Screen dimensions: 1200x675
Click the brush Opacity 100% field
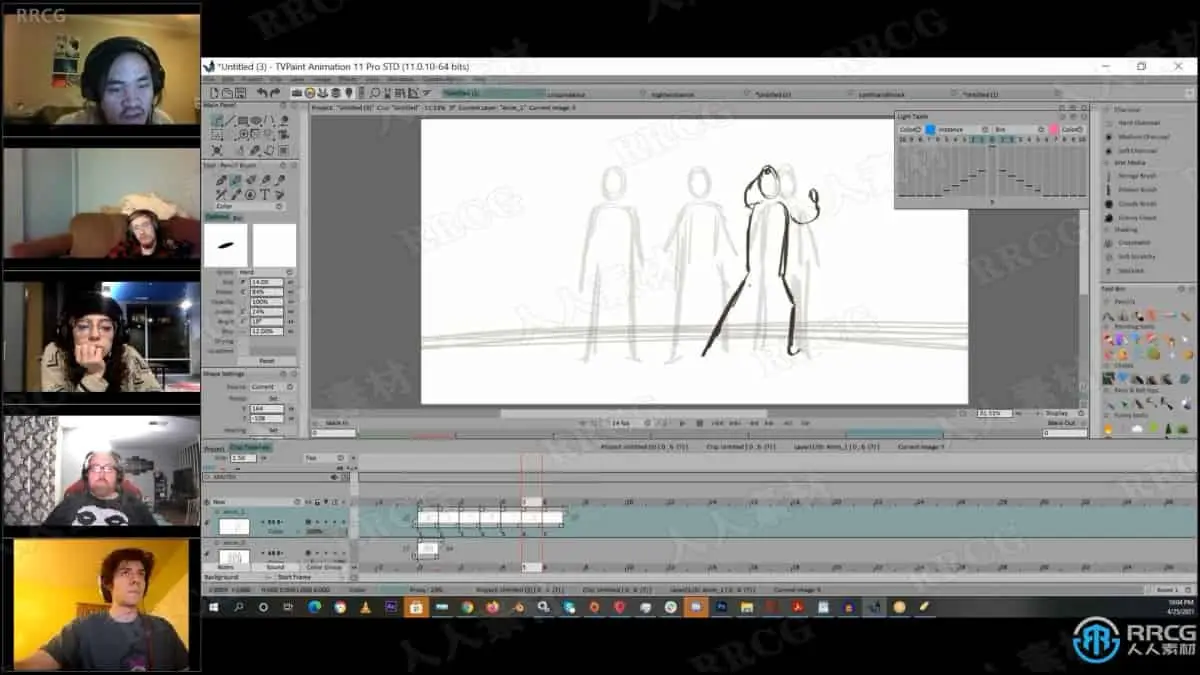(266, 301)
